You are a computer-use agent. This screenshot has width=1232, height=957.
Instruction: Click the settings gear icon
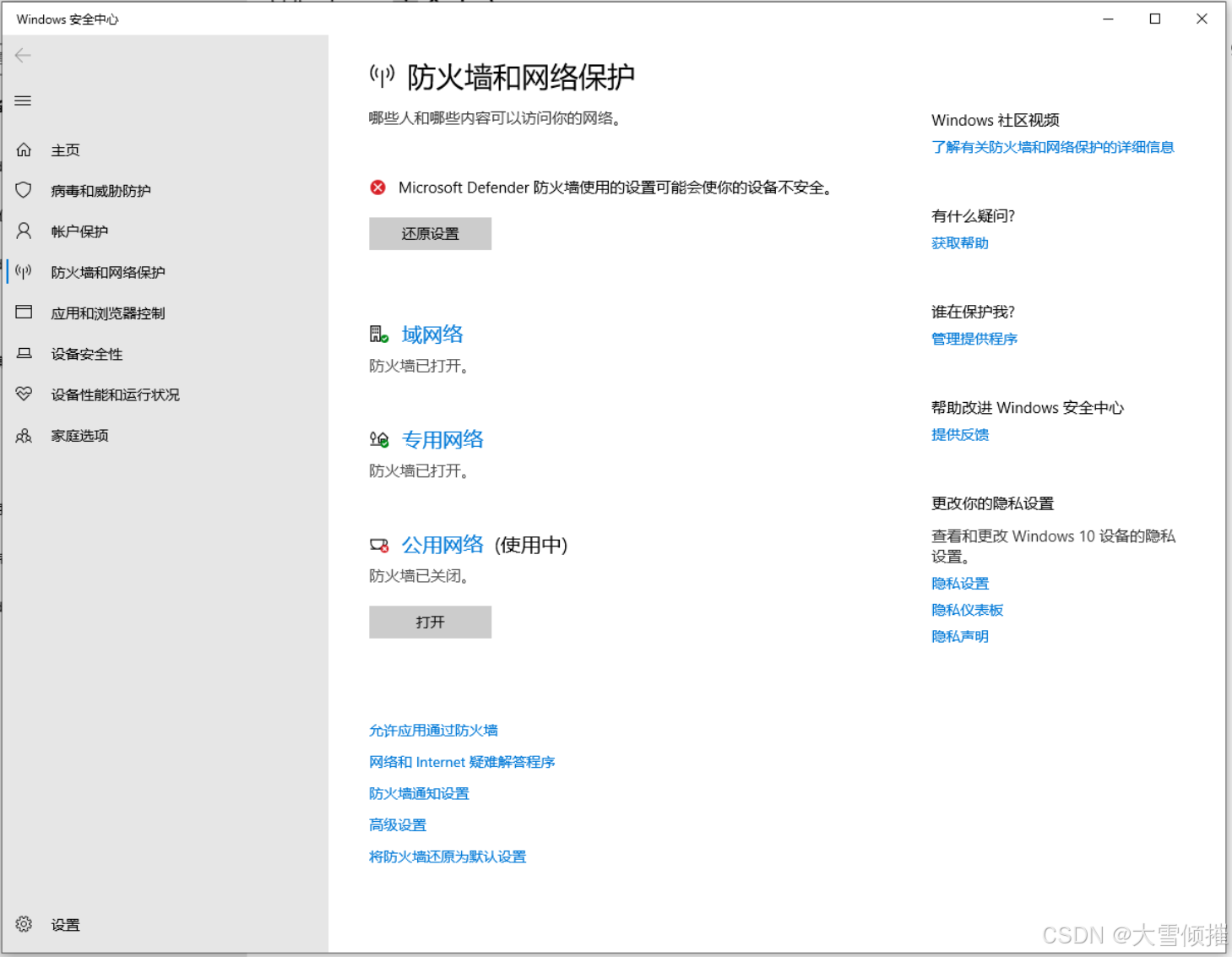[x=24, y=924]
